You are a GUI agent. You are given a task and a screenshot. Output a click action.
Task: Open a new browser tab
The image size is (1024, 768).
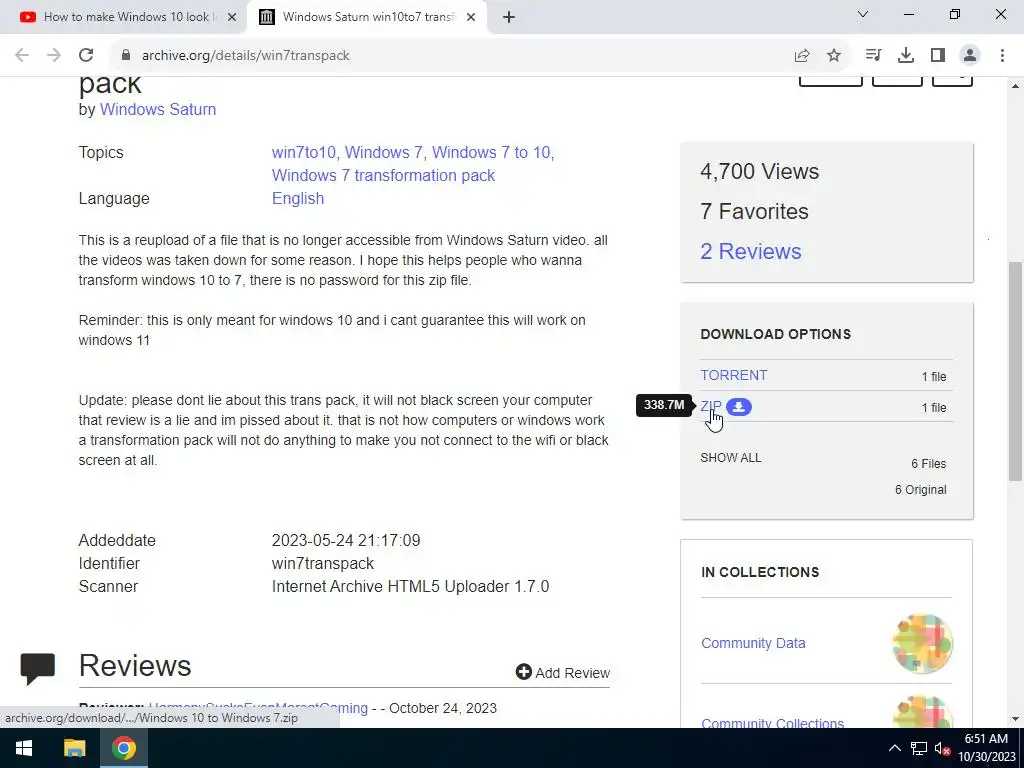click(x=509, y=17)
